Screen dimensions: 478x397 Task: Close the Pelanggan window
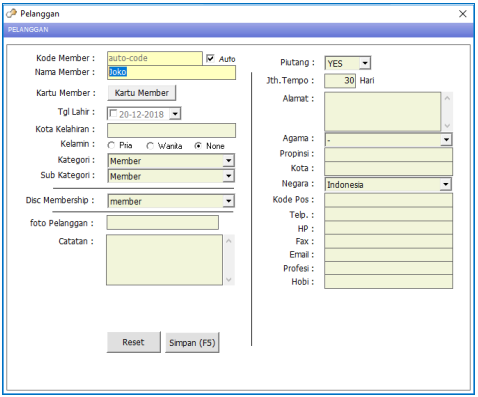[x=463, y=14]
